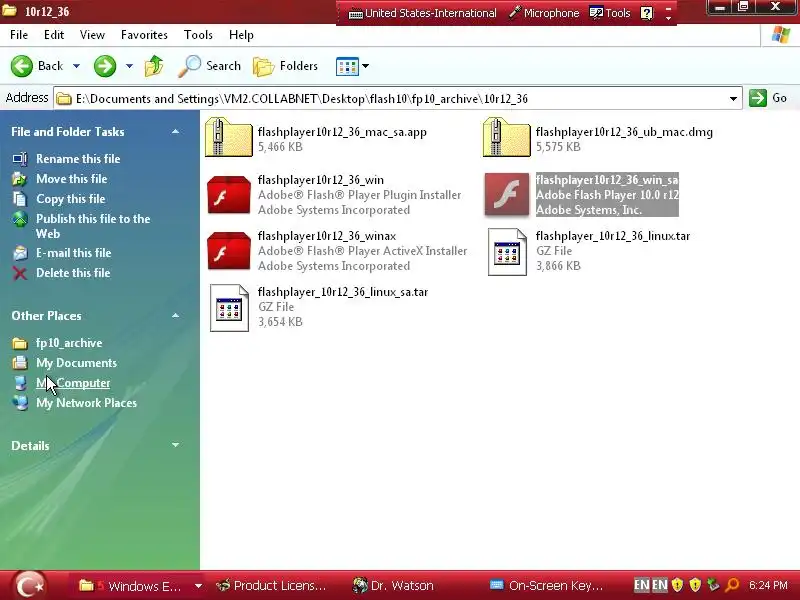This screenshot has height=600, width=800.
Task: Expand the Details panel
Action: pos(176,445)
